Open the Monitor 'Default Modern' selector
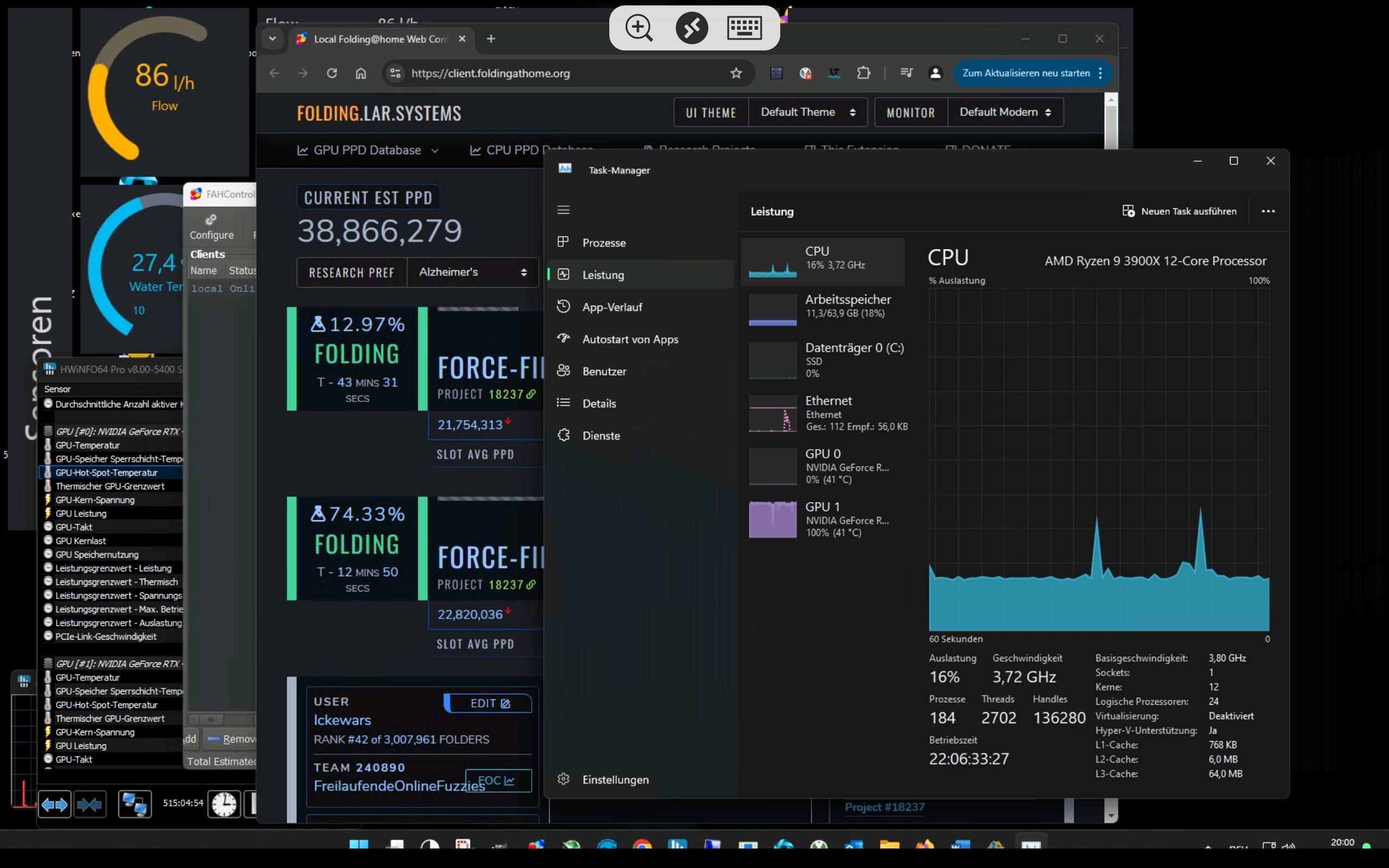The height and width of the screenshot is (868, 1389). [1005, 112]
